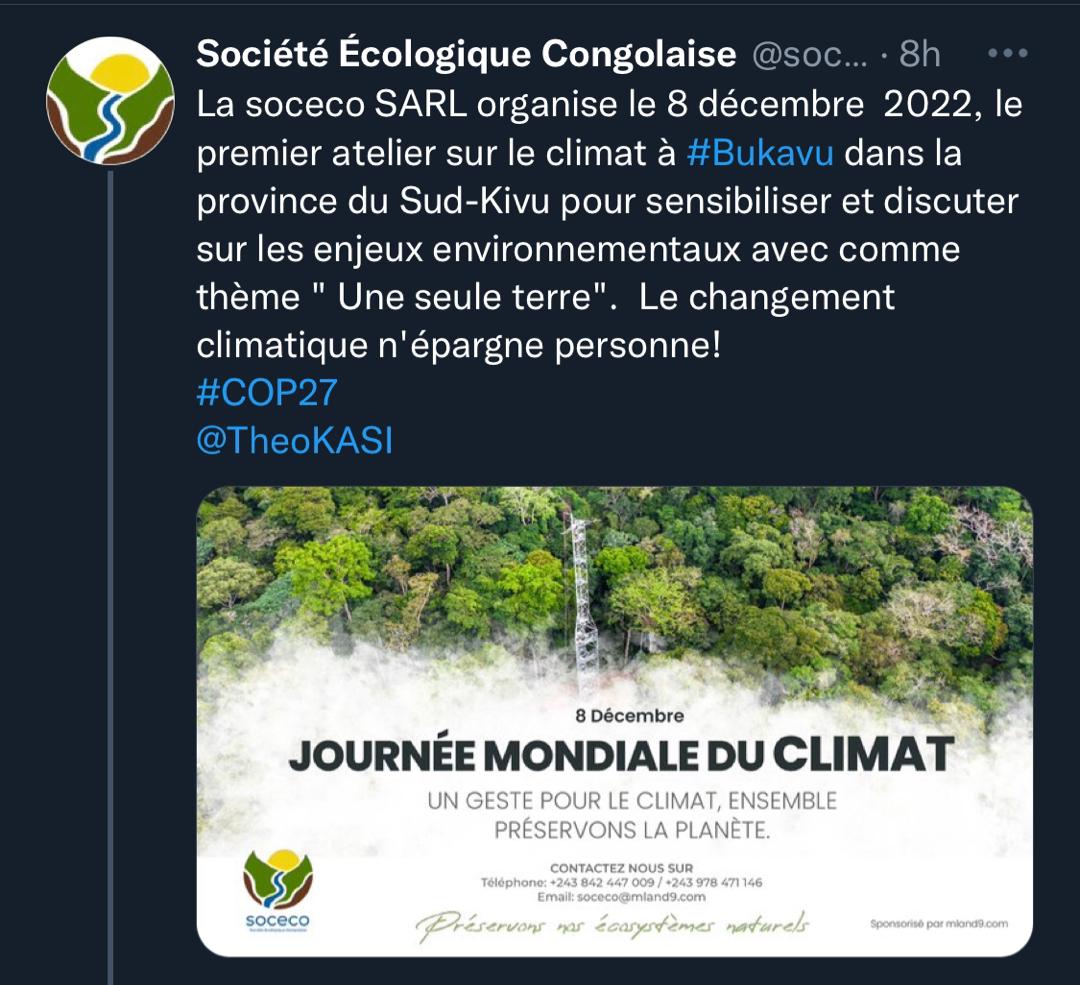The width and height of the screenshot is (1080, 985).
Task: Open the tweet via the 8h timestamp
Action: (920, 55)
